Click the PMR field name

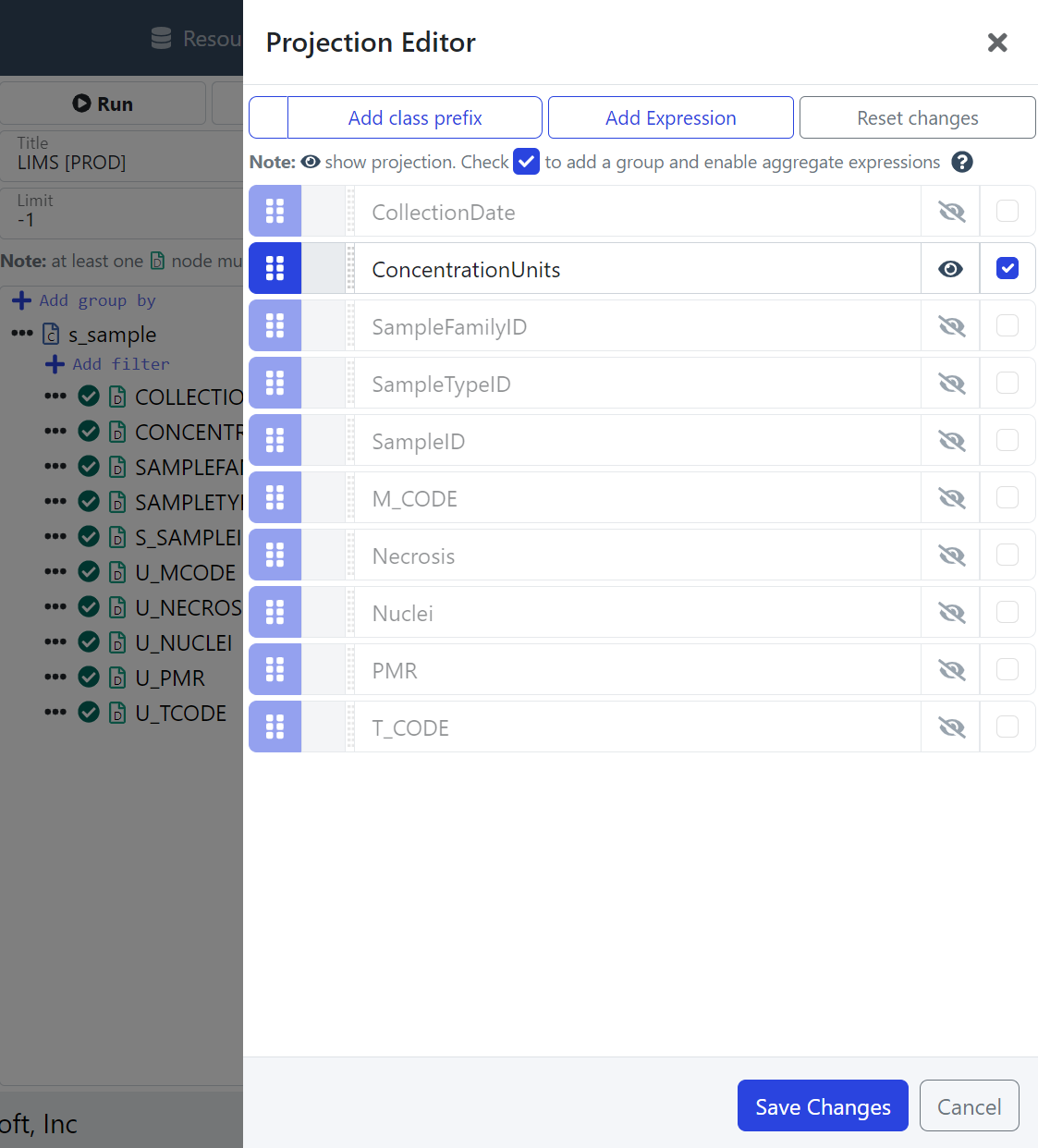tap(395, 671)
